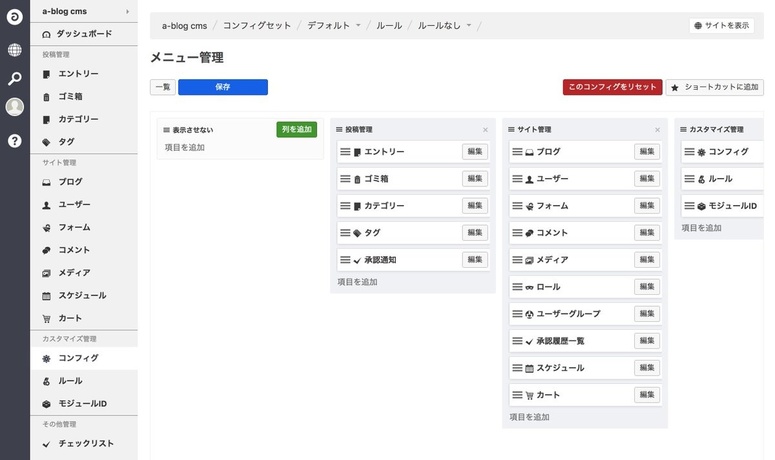Click the user avatar icon
The height and width of the screenshot is (460, 775).
[14, 108]
